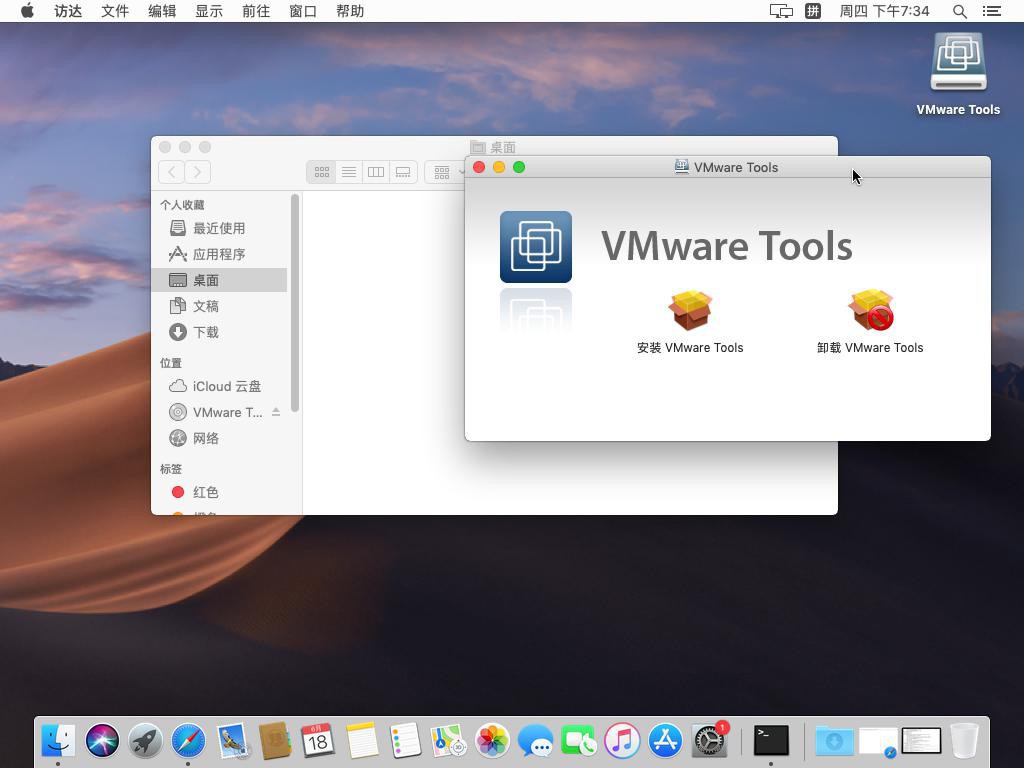Click the large blue VMware Tools logo
This screenshot has width=1024, height=768.
coord(536,247)
